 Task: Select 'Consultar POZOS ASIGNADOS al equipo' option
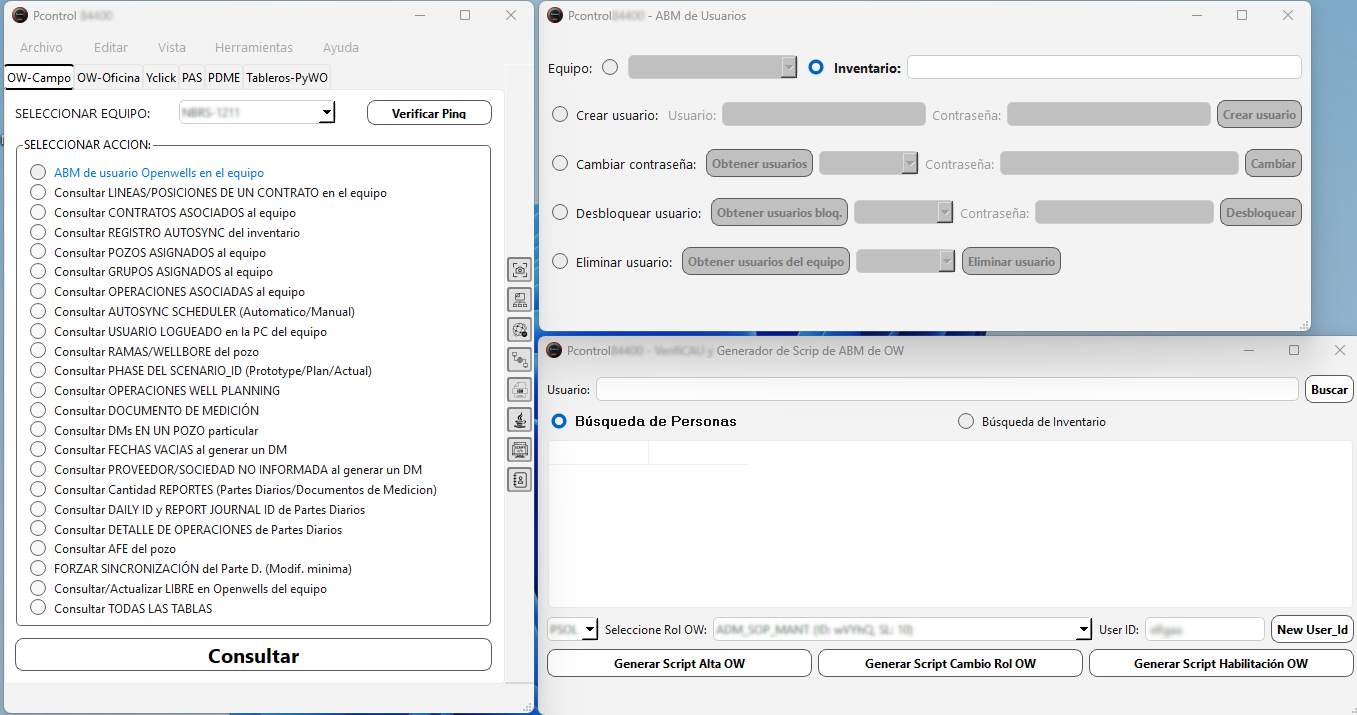pos(38,252)
